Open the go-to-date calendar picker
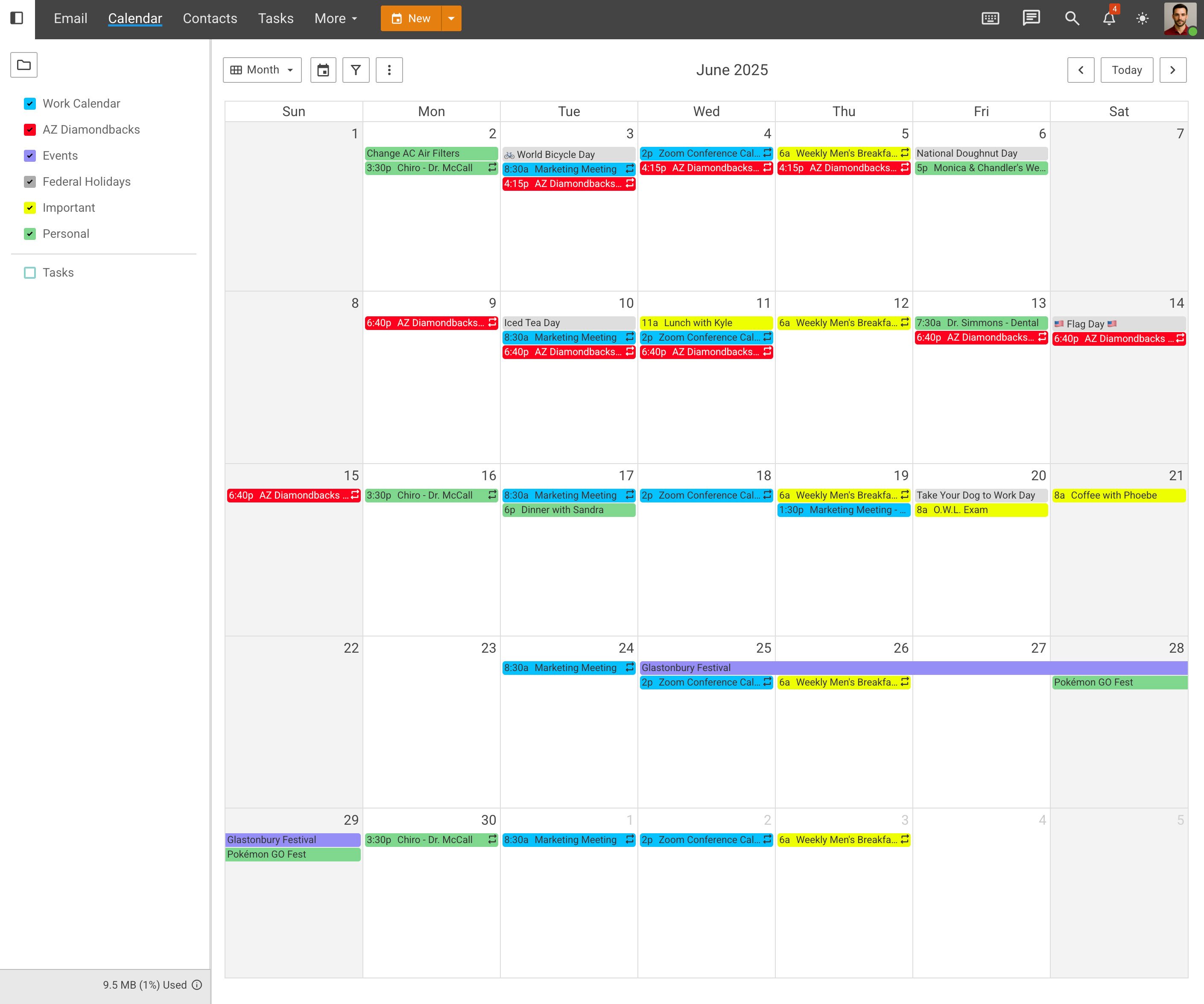 [x=323, y=70]
